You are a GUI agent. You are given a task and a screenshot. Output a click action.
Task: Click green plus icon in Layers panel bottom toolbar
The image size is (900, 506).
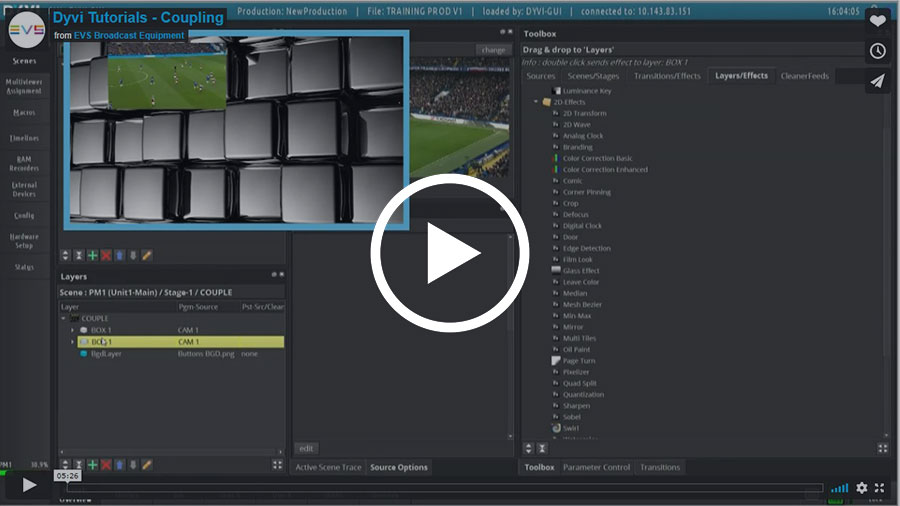coord(92,465)
